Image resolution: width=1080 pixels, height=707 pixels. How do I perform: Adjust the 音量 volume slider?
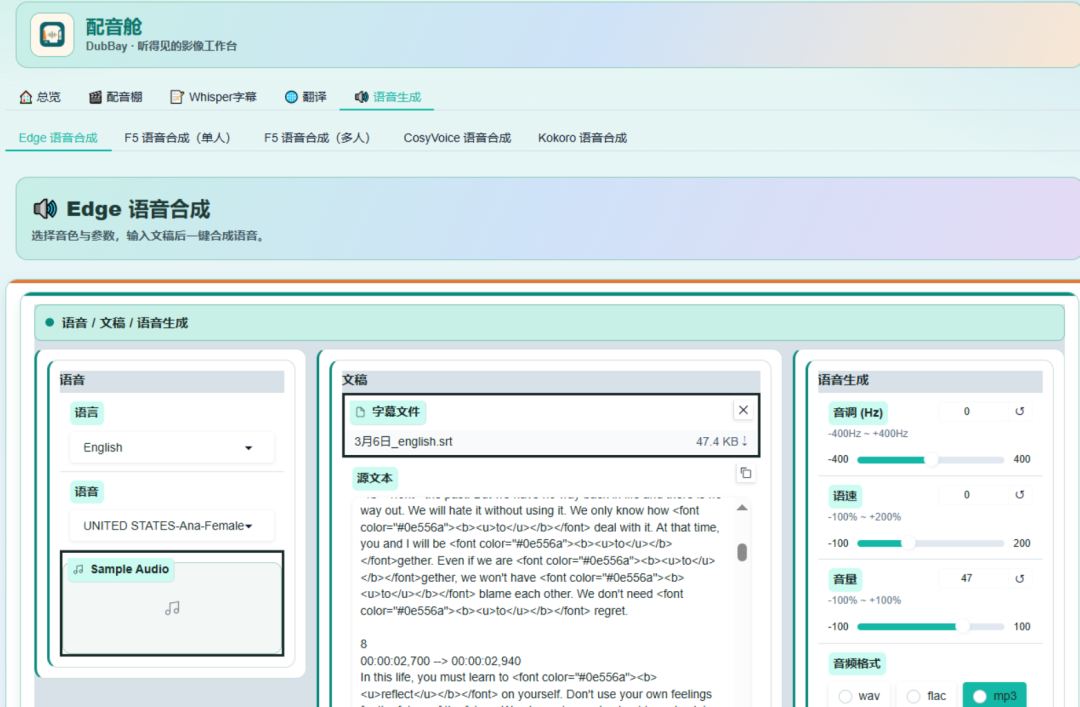click(930, 626)
